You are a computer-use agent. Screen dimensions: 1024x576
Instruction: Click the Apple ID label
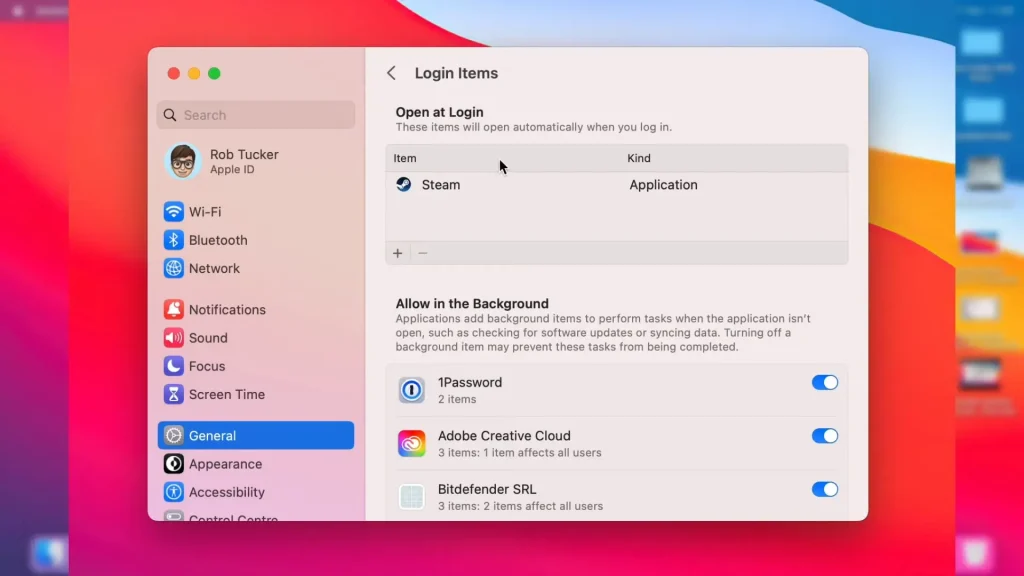[x=232, y=169]
